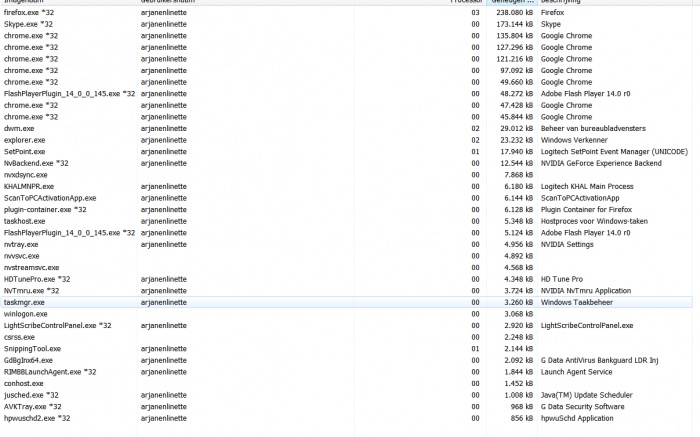This screenshot has height=437, width=700.
Task: Click the 'Plugin Container for Firefox' description
Action: (587, 210)
